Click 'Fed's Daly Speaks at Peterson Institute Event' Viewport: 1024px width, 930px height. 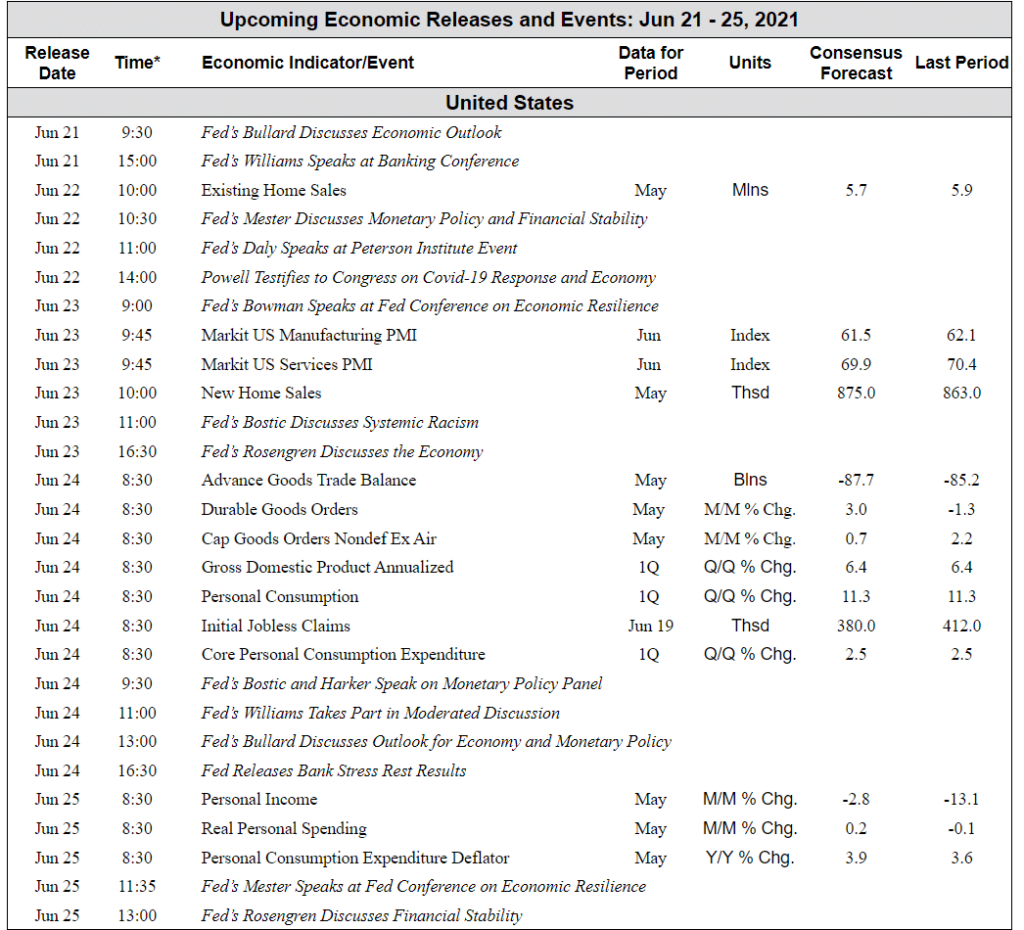pyautogui.click(x=359, y=248)
